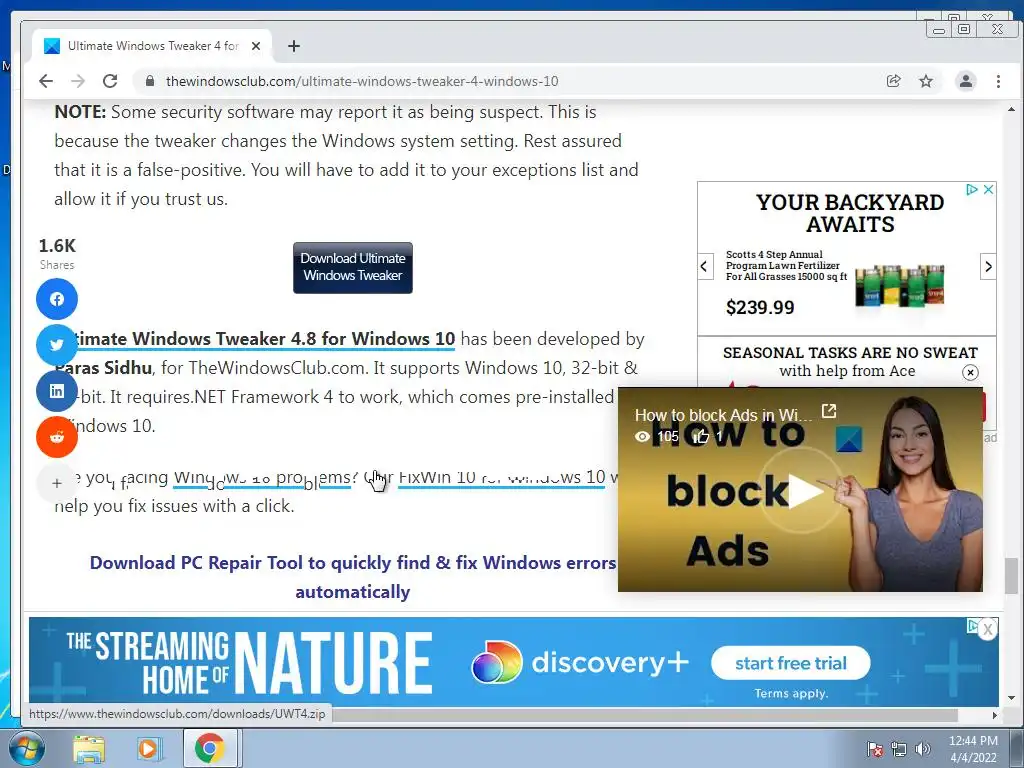
Task: Open a new browser tab
Action: [x=294, y=46]
